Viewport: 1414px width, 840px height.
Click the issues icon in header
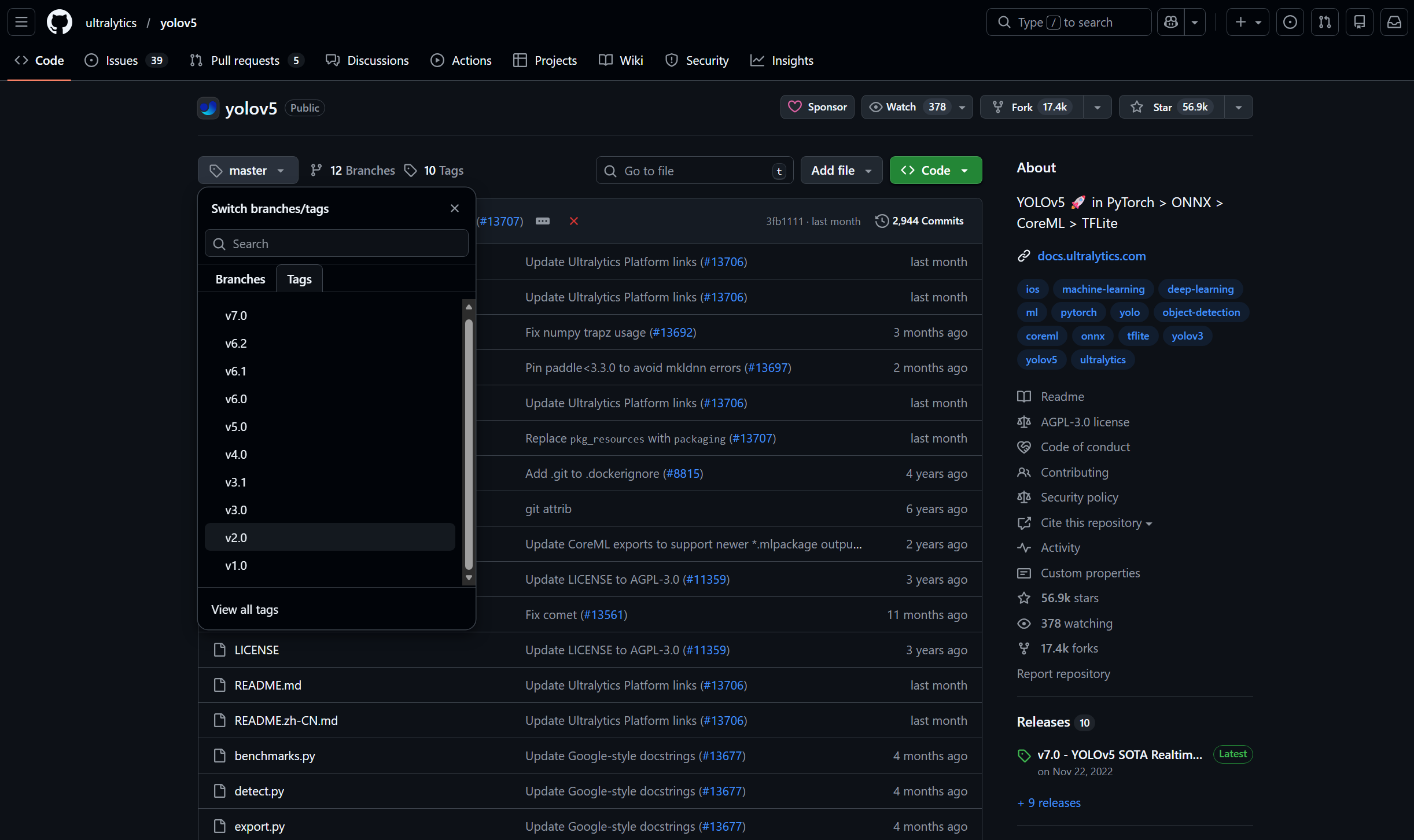(x=1290, y=23)
